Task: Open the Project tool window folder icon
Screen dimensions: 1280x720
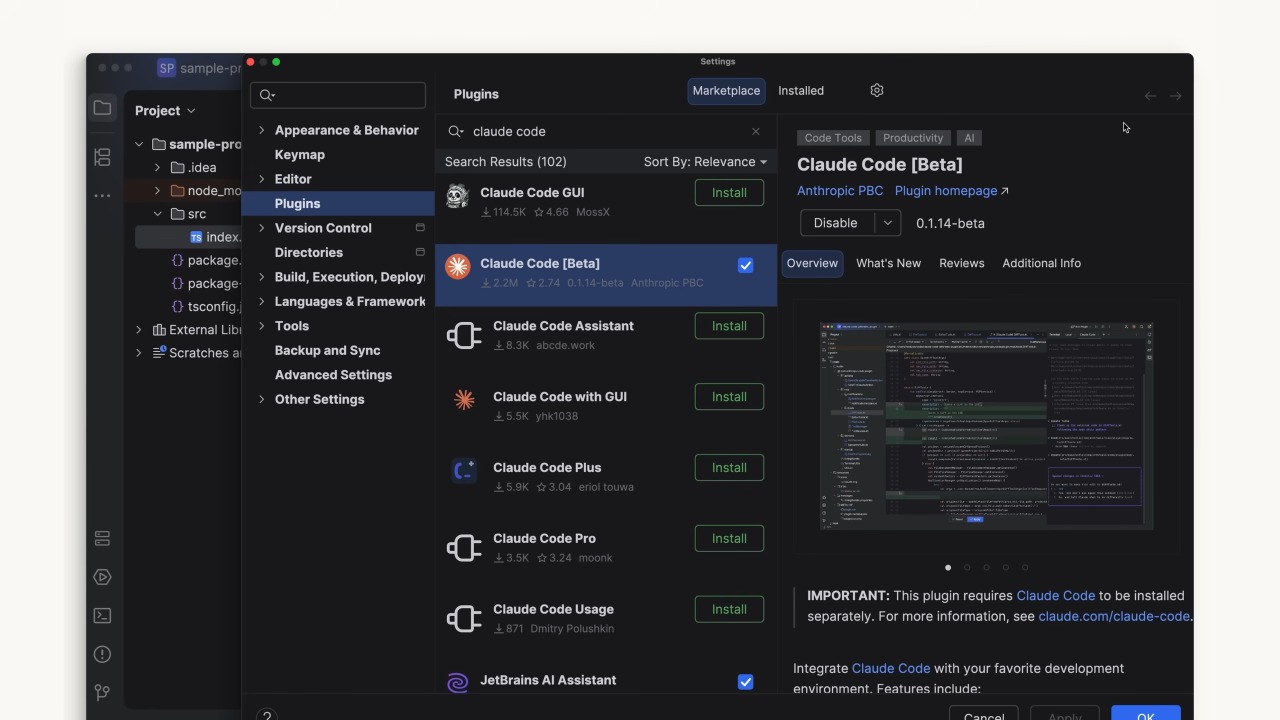Action: point(102,108)
